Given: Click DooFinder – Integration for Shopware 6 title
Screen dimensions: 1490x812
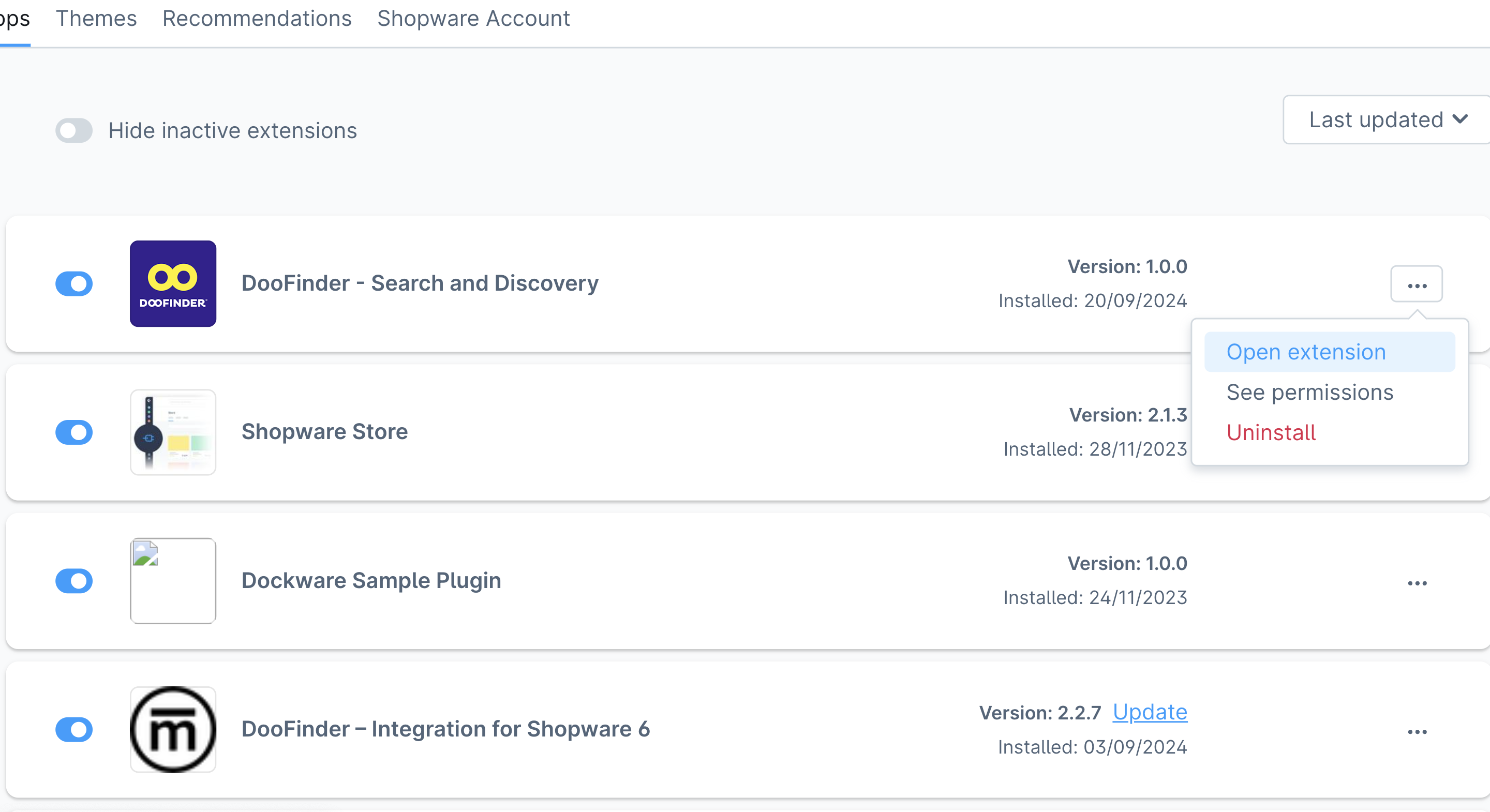Looking at the screenshot, I should pyautogui.click(x=445, y=729).
